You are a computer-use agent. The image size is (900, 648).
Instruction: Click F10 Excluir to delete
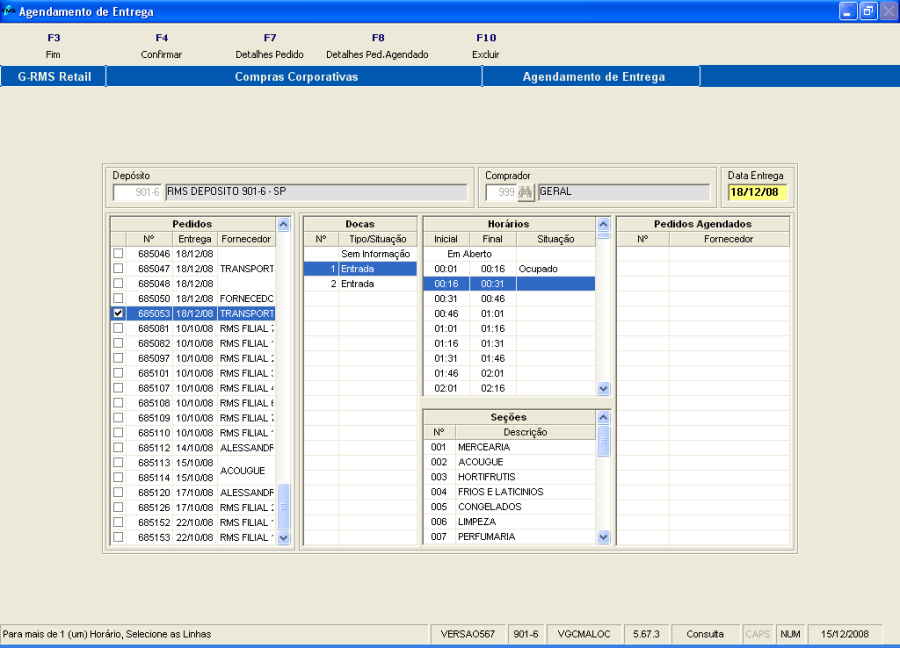(x=486, y=46)
